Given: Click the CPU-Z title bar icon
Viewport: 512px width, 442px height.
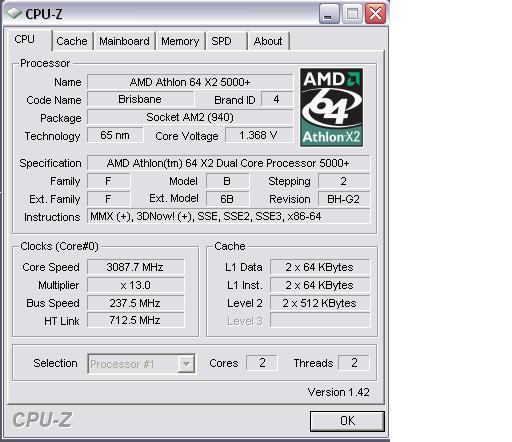Looking at the screenshot, I should pos(14,13).
